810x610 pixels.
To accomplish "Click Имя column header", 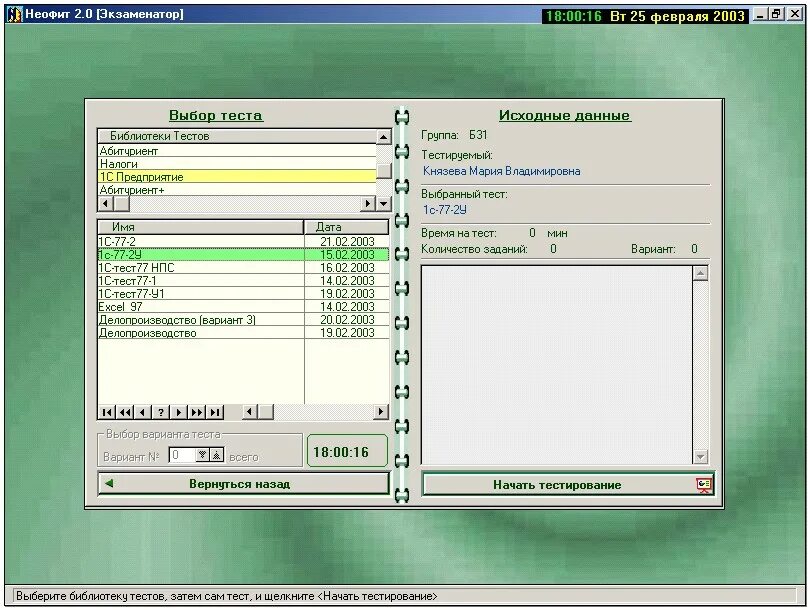I will [200, 227].
